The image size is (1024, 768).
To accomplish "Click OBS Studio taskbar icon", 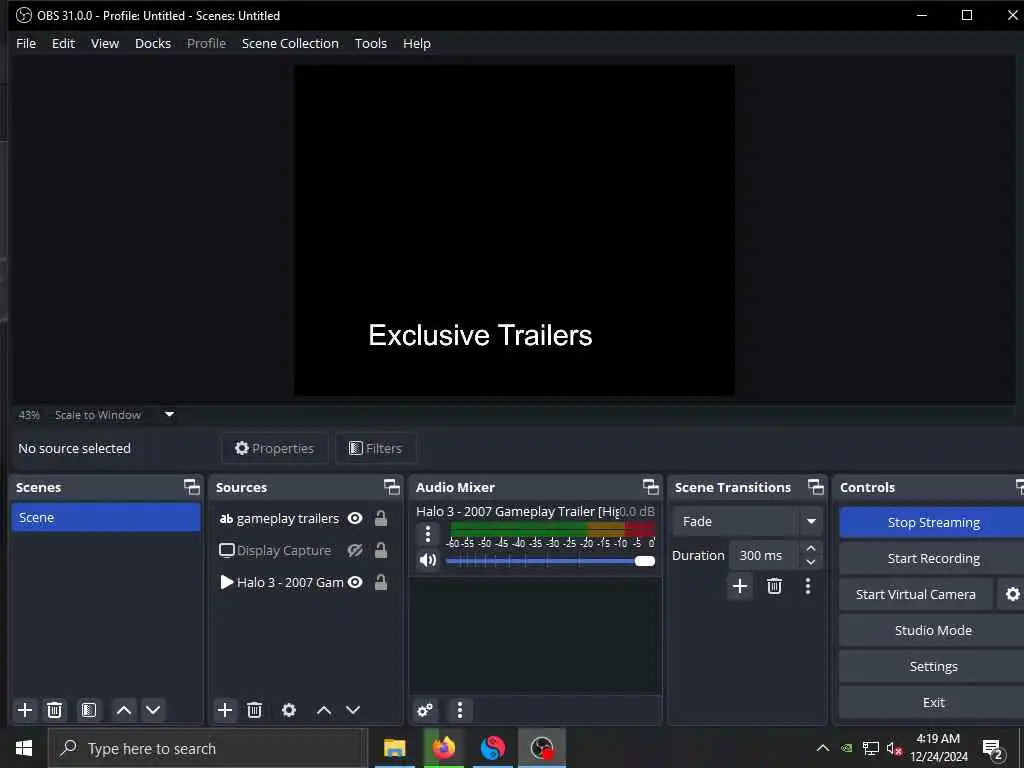I will coord(542,748).
